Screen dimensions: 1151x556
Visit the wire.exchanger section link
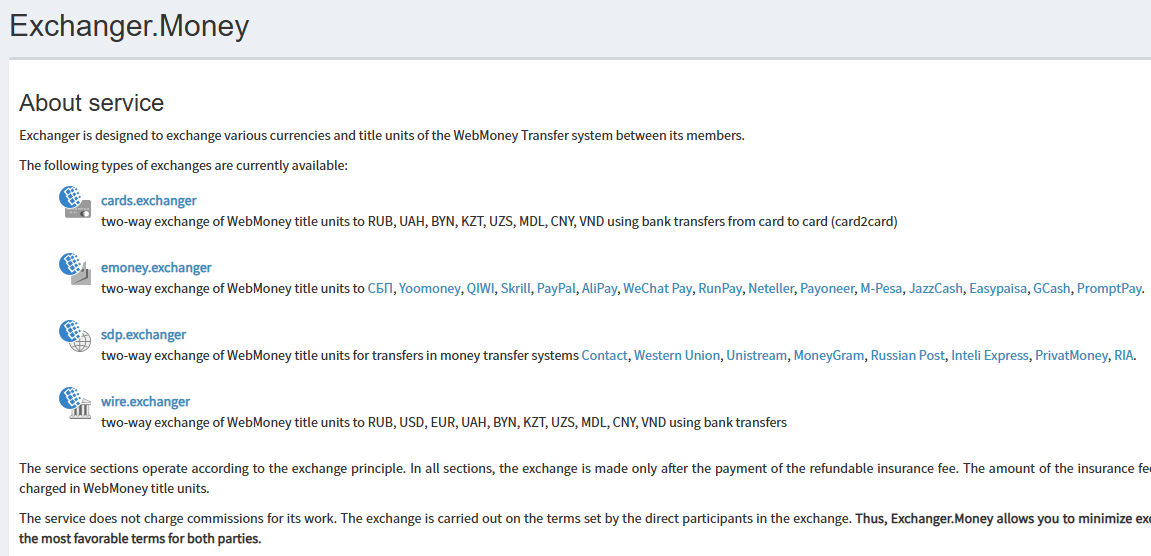click(145, 401)
